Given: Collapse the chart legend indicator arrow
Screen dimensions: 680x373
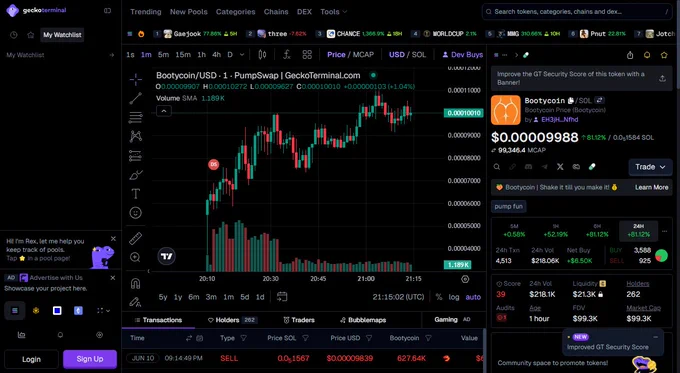Looking at the screenshot, I should pos(164,111).
